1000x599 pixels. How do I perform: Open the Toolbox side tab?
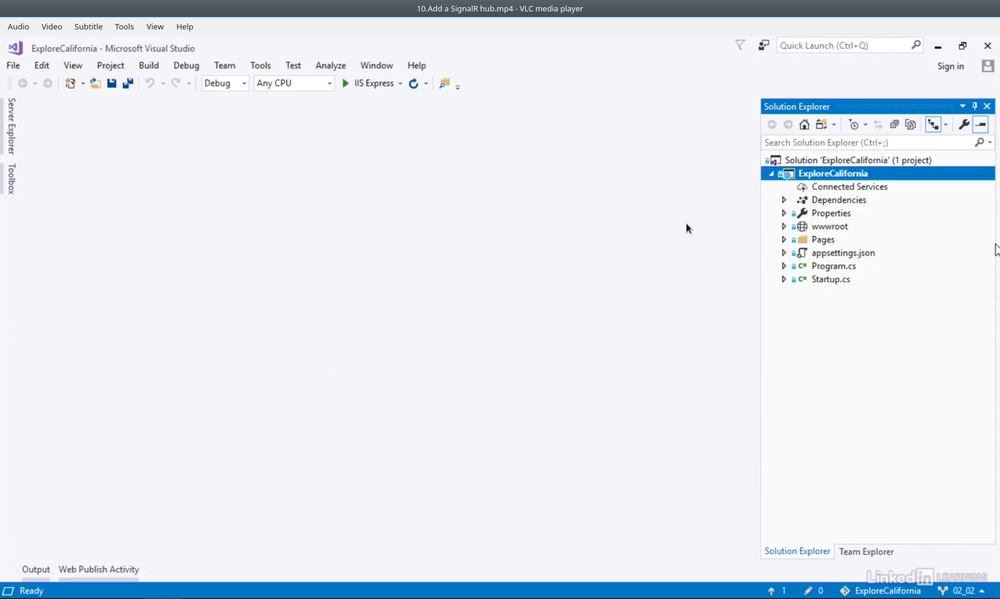[x=11, y=179]
